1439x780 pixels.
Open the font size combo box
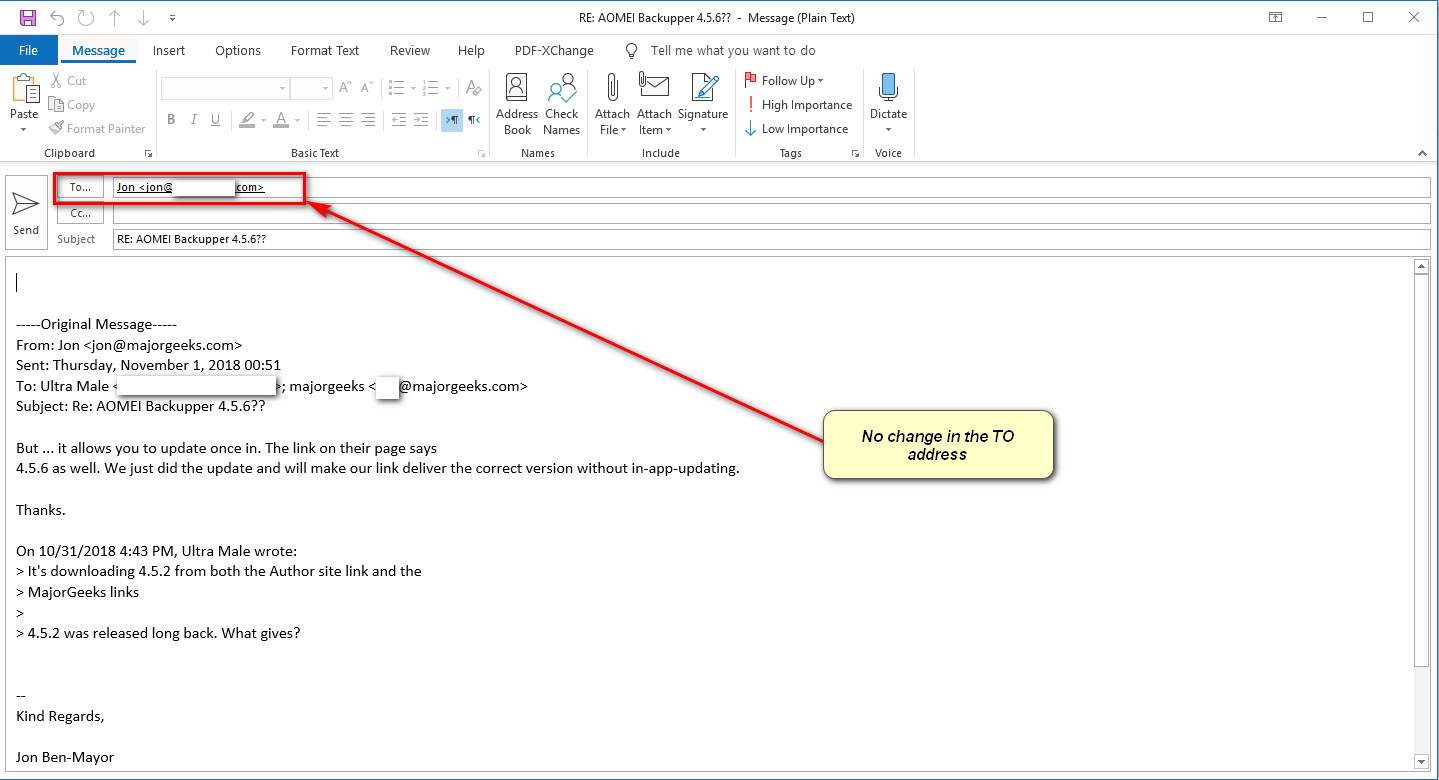311,89
